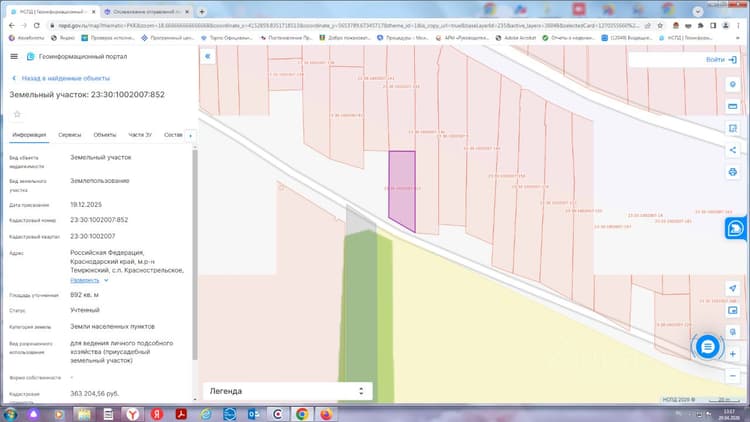Screen dimensions: 750x422
Task: Switch to the Части ЗУ tab
Action: point(140,135)
